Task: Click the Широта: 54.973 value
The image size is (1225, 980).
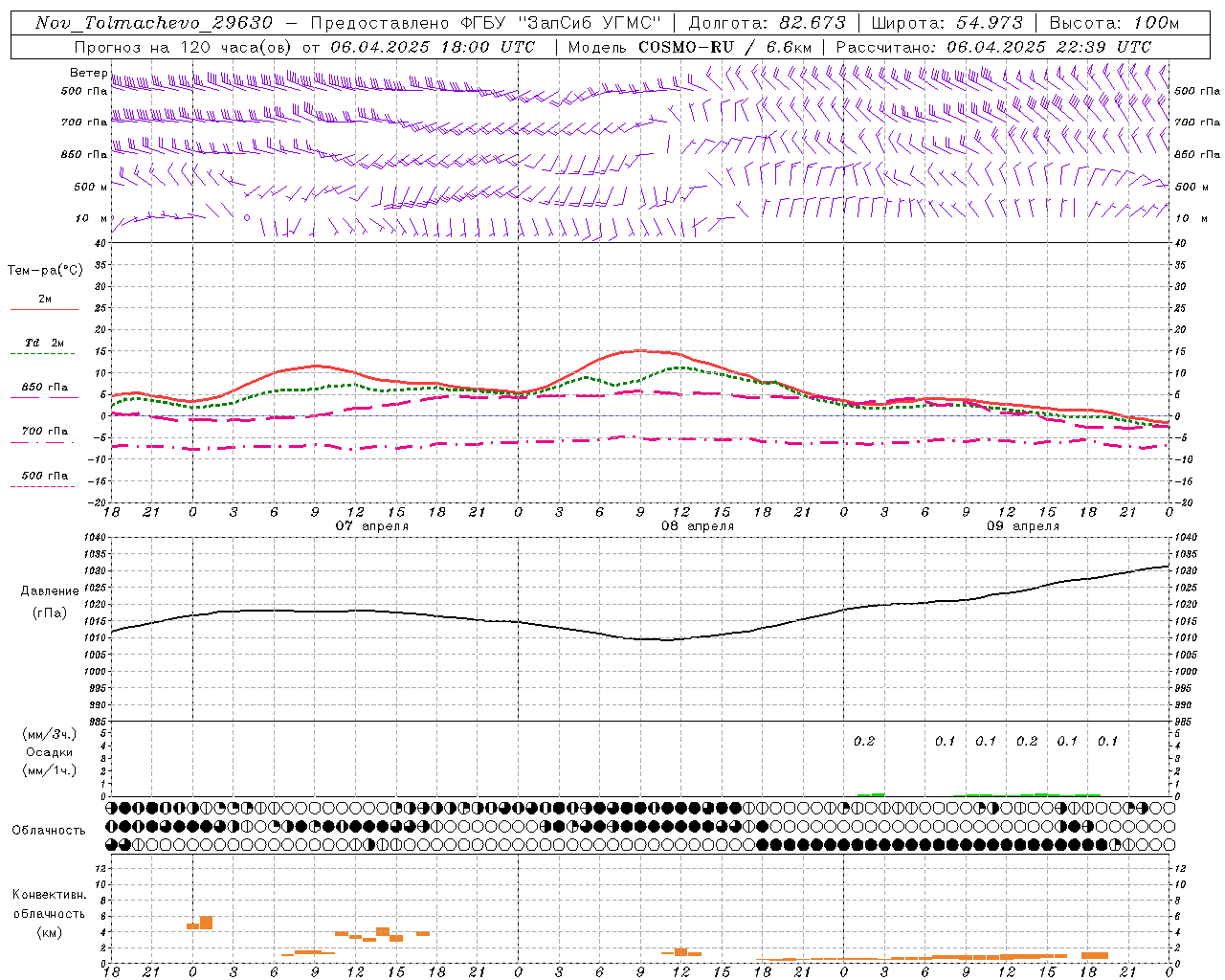Action: (947, 23)
